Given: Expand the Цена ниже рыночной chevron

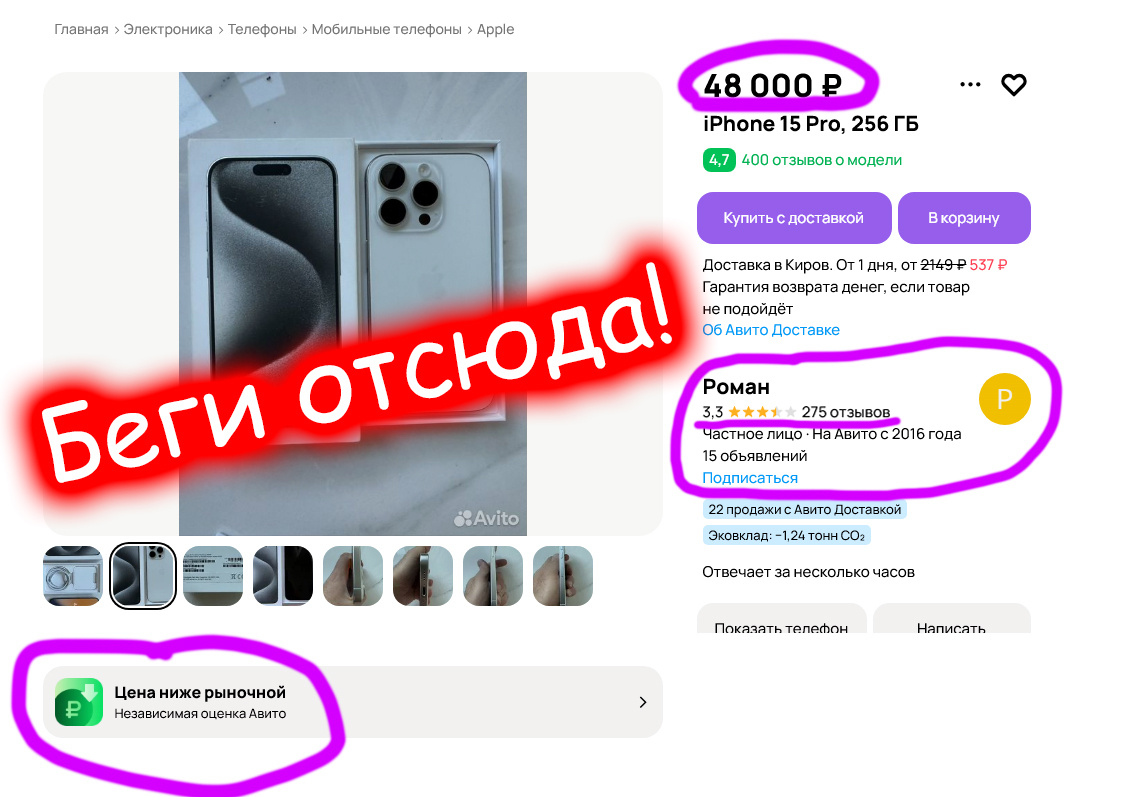Looking at the screenshot, I should coord(643,702).
